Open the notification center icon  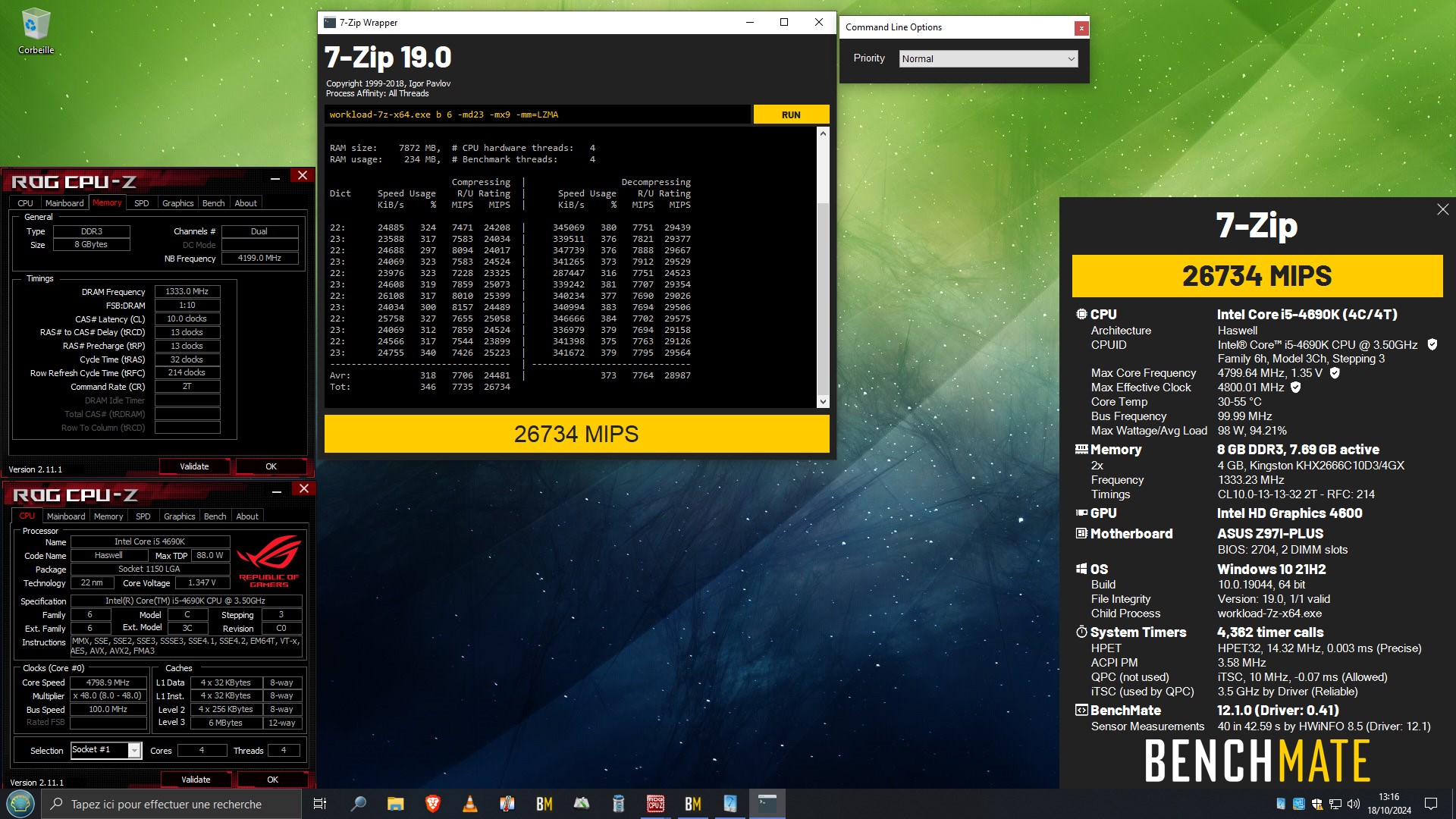click(x=1431, y=804)
